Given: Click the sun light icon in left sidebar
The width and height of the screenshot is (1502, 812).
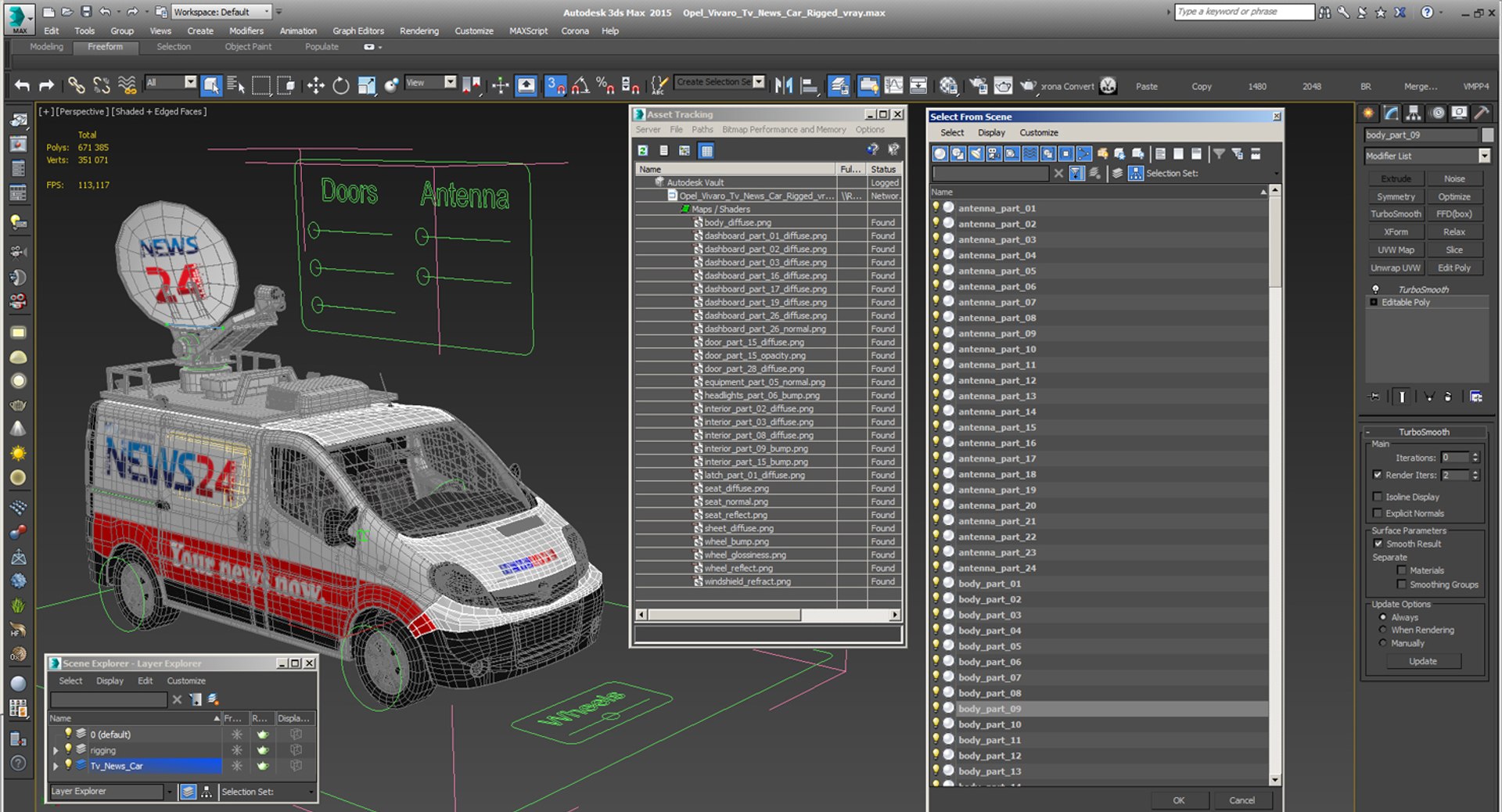Looking at the screenshot, I should 18,453.
